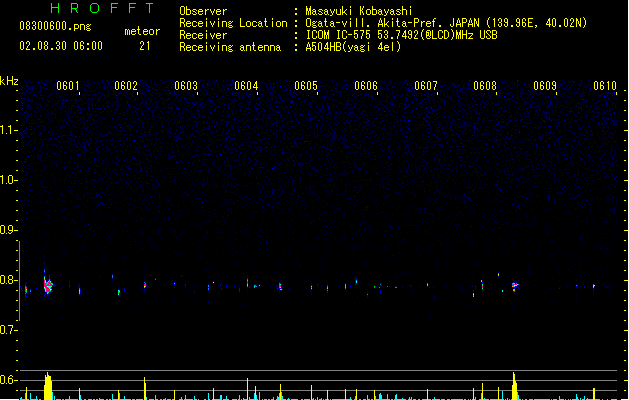Click the bright meteor echo after 0608

(x=515, y=286)
